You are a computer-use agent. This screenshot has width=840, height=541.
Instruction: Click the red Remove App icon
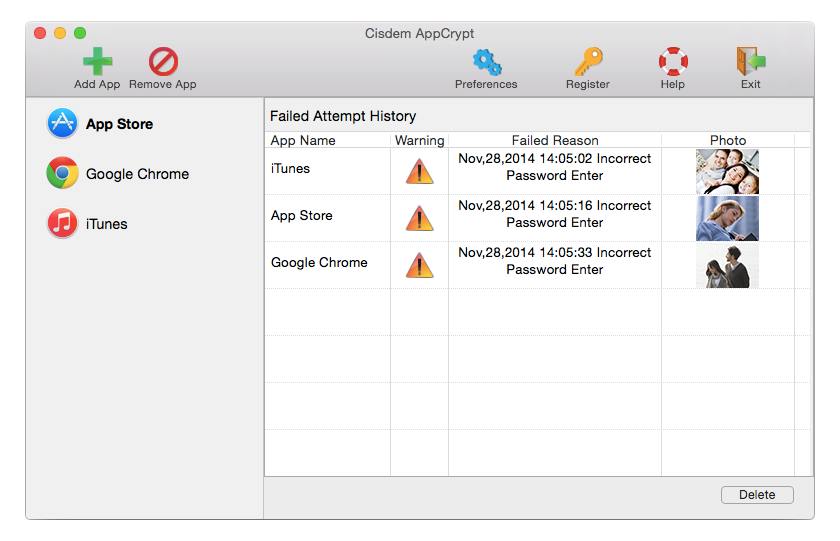pyautogui.click(x=163, y=61)
